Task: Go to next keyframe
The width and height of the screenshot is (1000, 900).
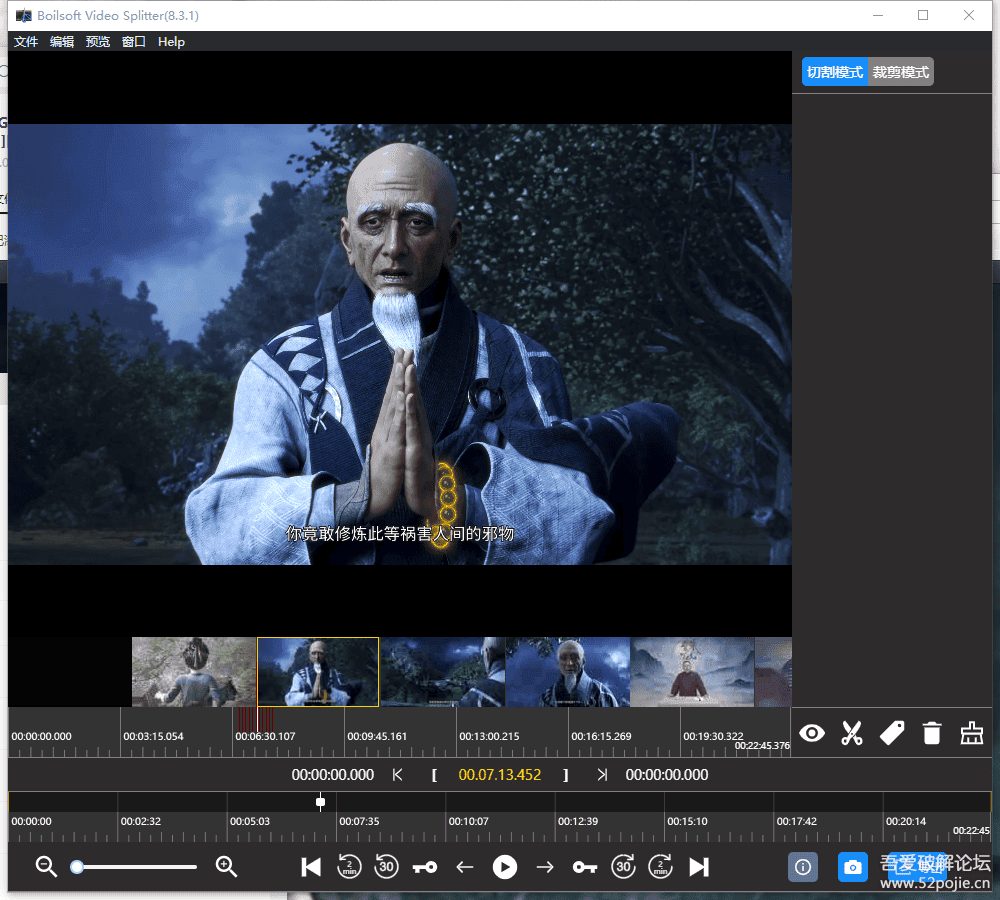Action: tap(585, 867)
